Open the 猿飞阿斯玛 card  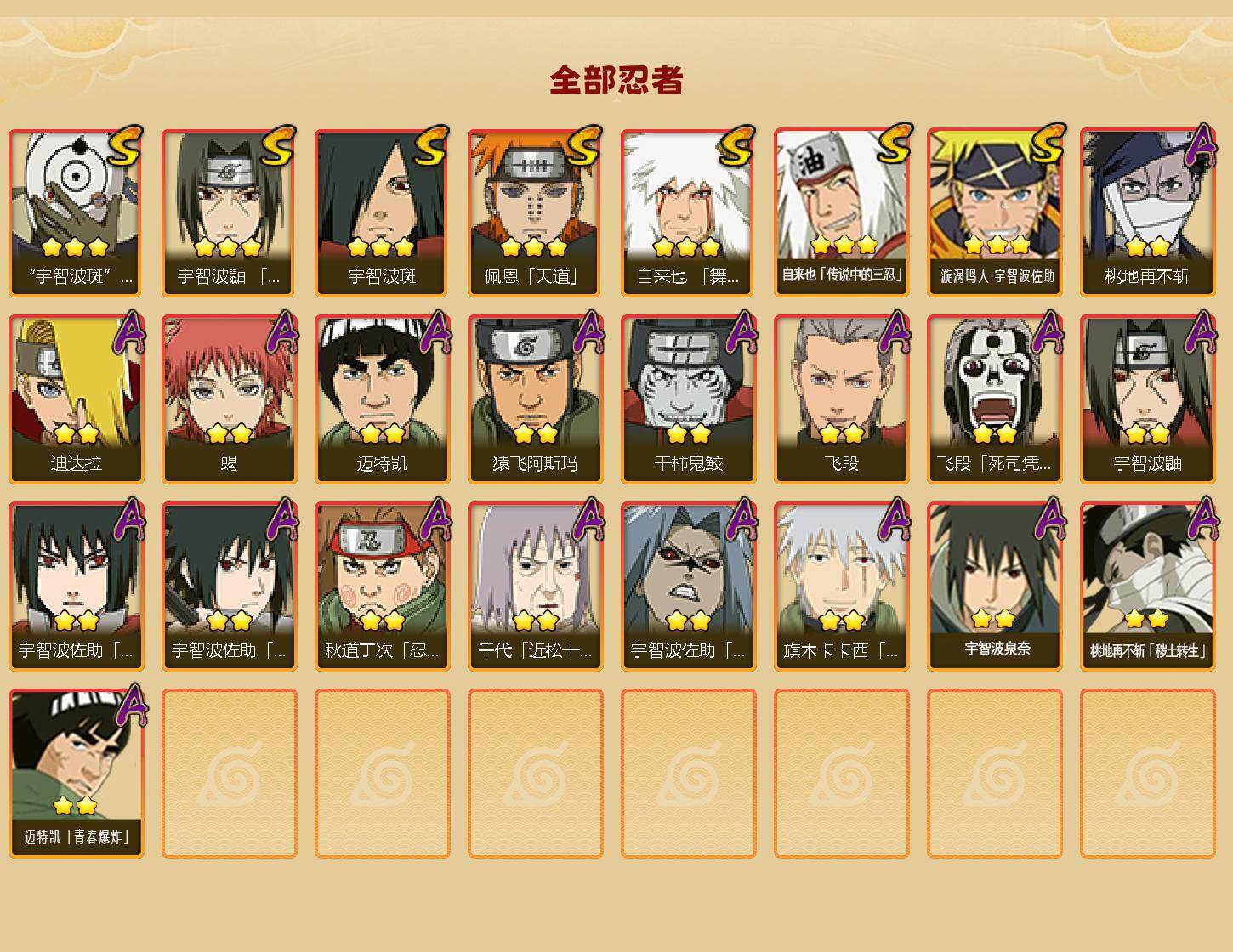tap(535, 399)
